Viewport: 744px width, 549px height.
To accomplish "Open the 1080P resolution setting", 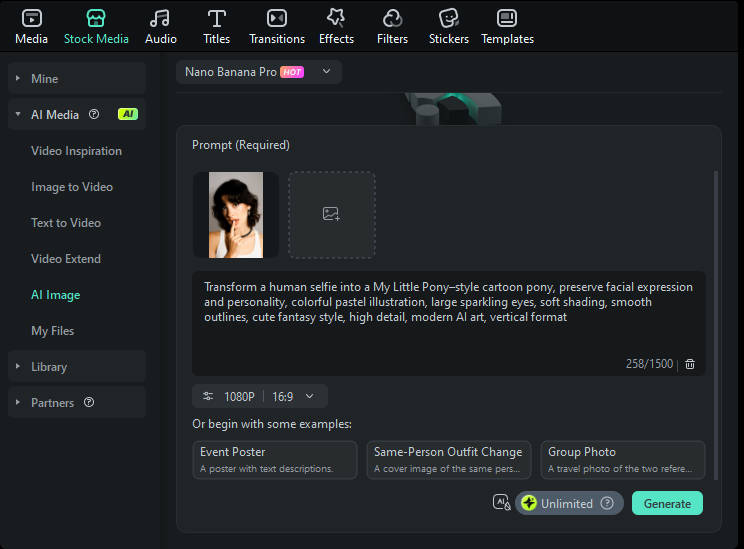I will point(239,397).
